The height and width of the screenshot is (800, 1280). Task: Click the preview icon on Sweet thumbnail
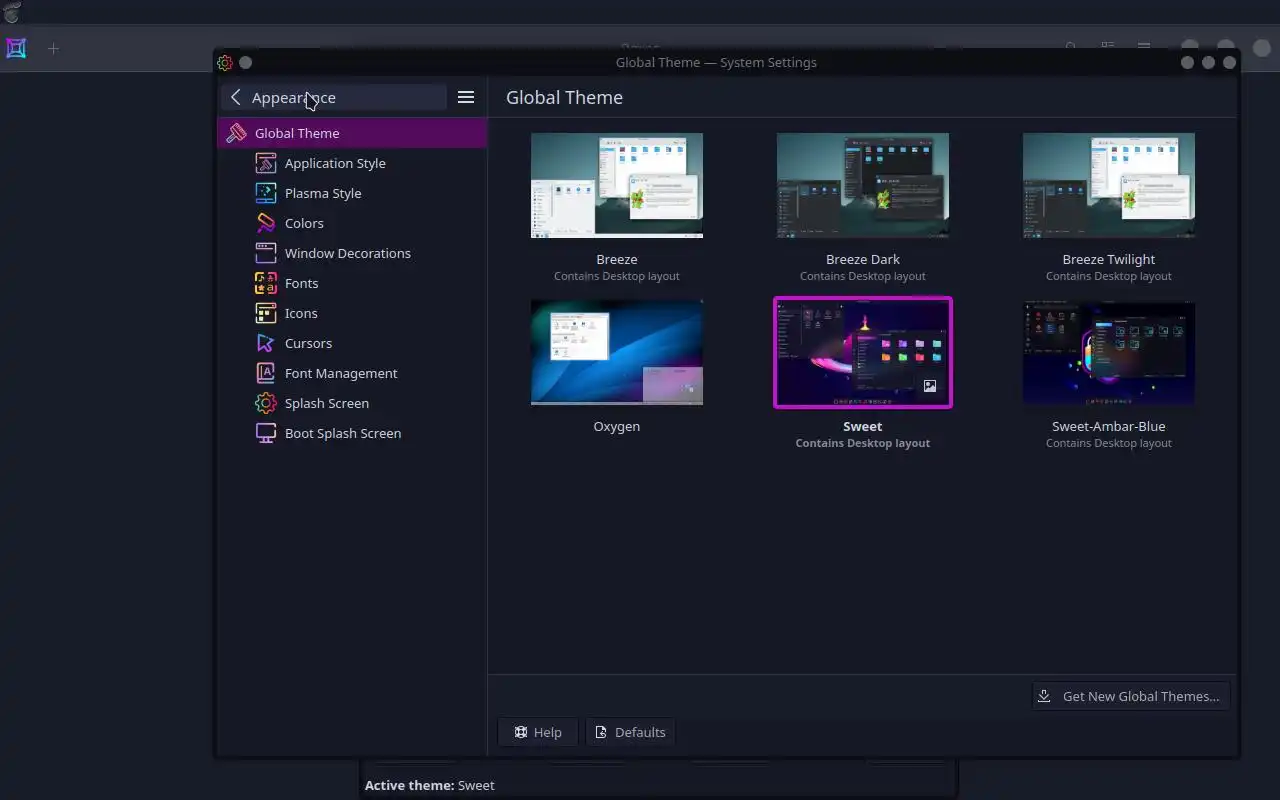930,386
